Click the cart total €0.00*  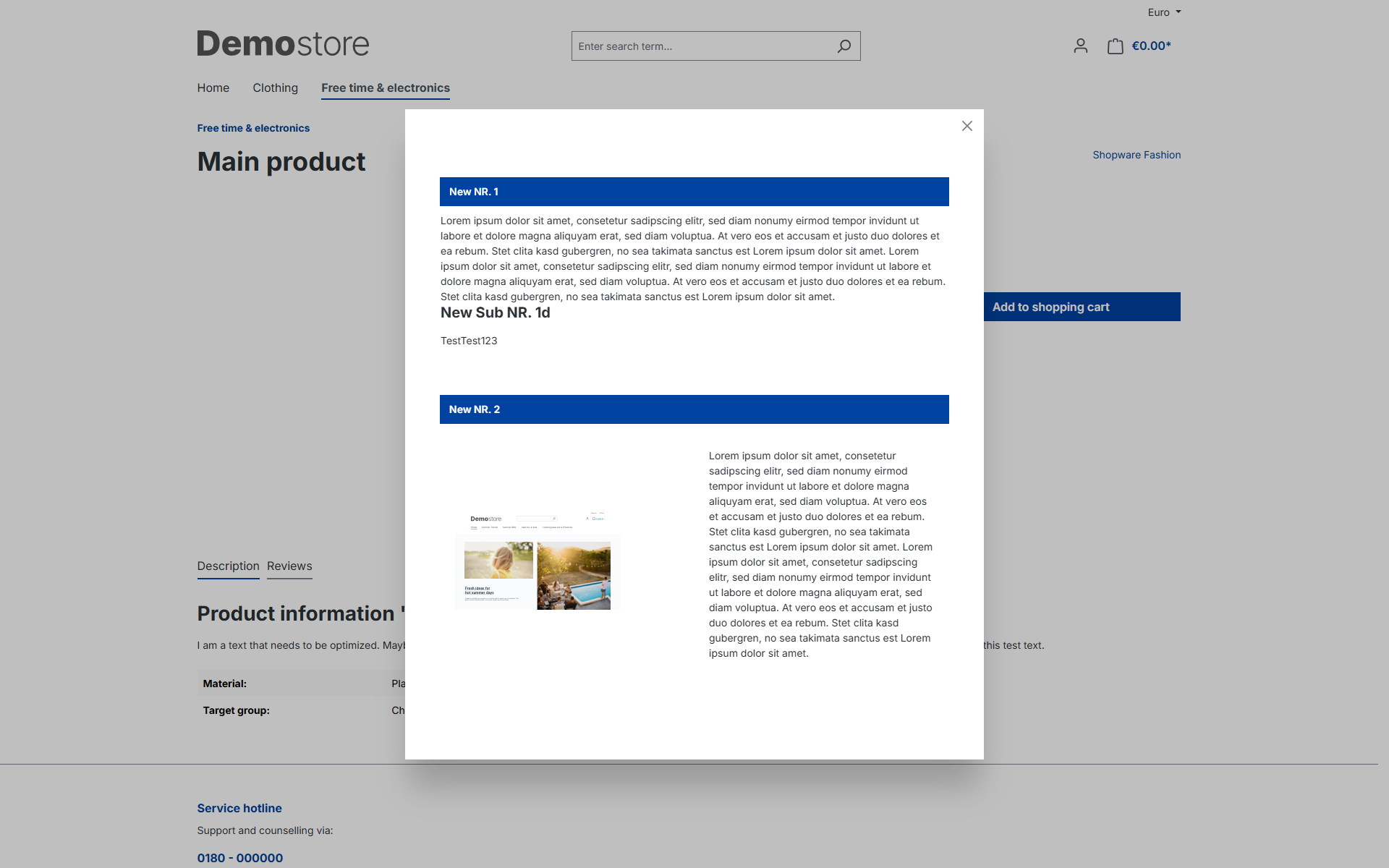tap(1152, 46)
